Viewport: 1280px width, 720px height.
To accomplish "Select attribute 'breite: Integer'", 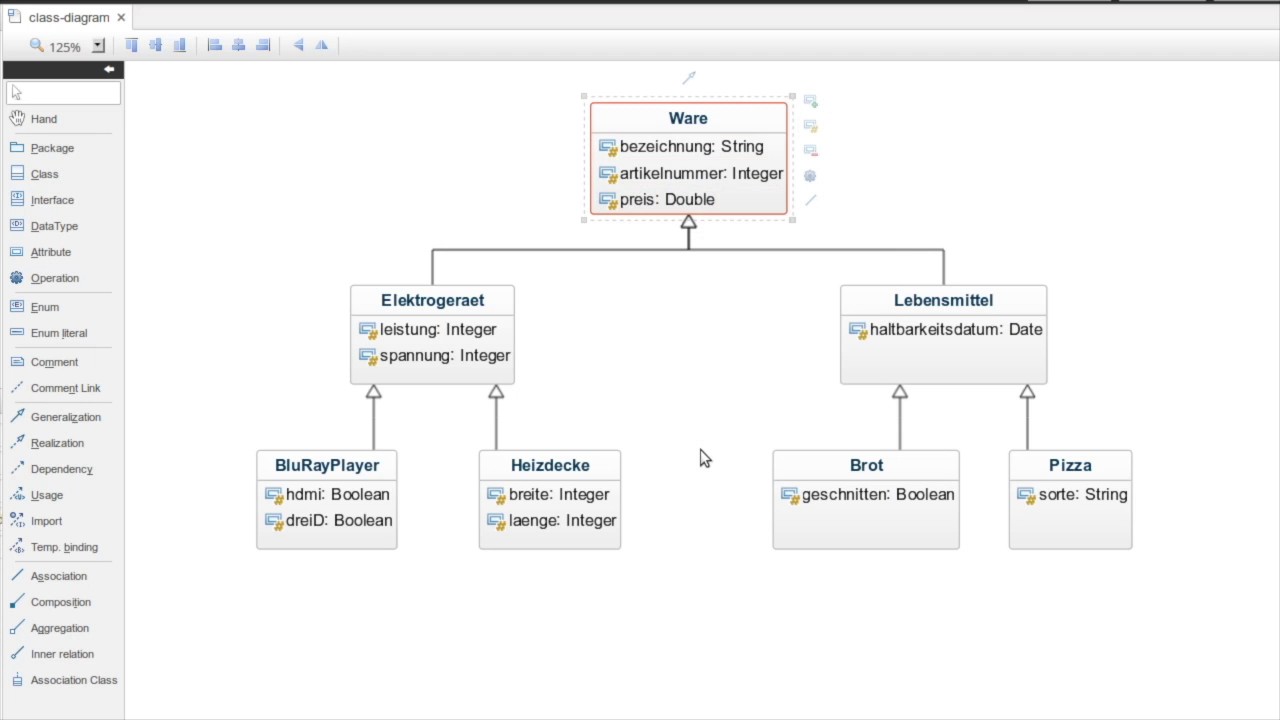I will pyautogui.click(x=548, y=494).
